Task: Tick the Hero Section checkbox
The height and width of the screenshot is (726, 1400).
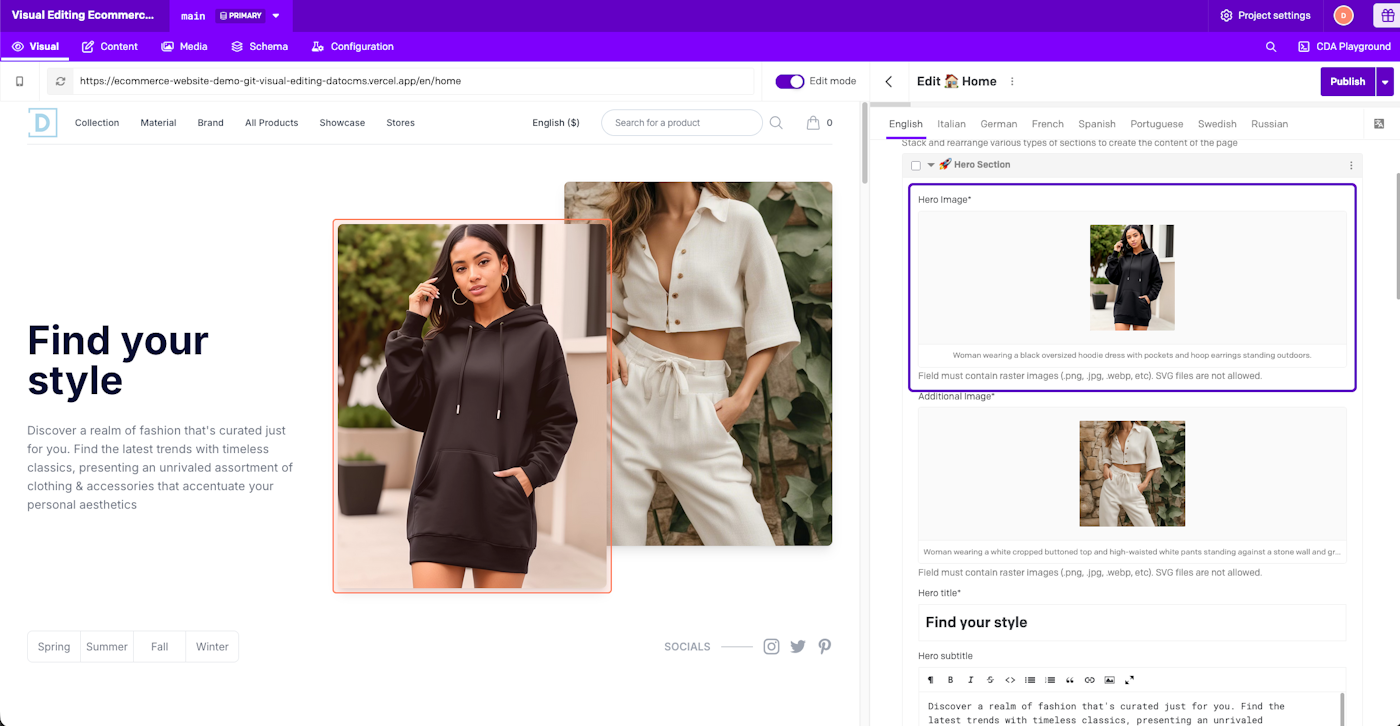Action: [x=916, y=166]
